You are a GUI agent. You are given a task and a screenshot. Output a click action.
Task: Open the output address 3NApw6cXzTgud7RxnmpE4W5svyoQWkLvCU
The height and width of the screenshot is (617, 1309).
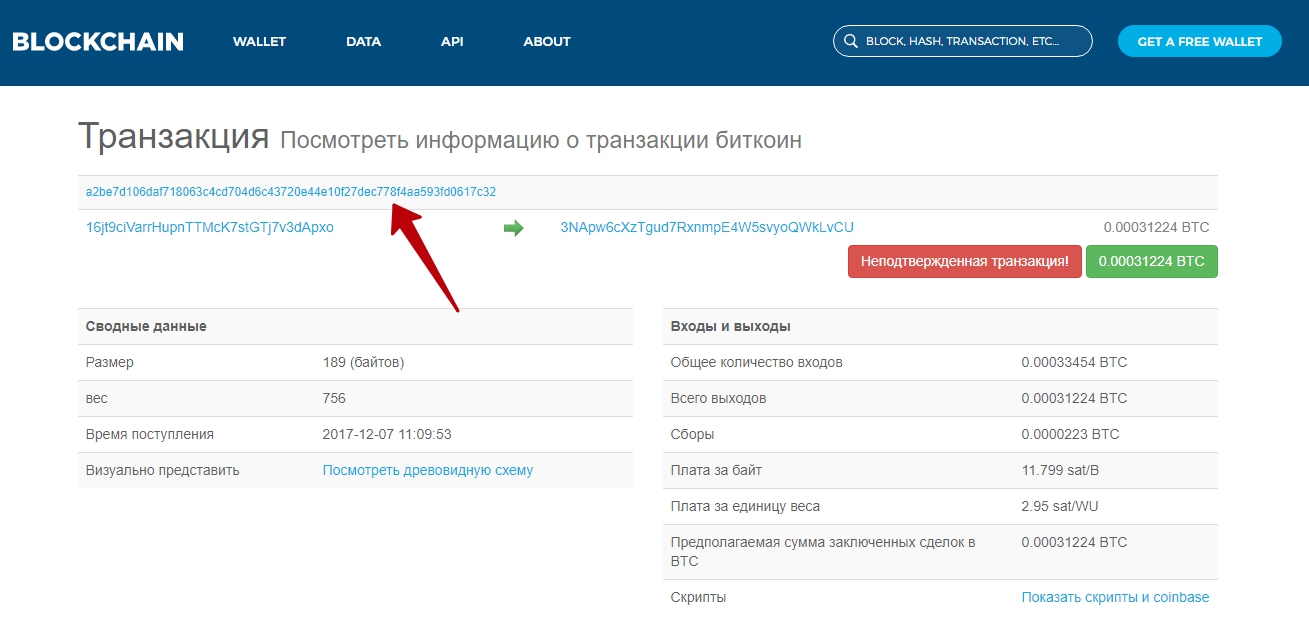point(708,227)
